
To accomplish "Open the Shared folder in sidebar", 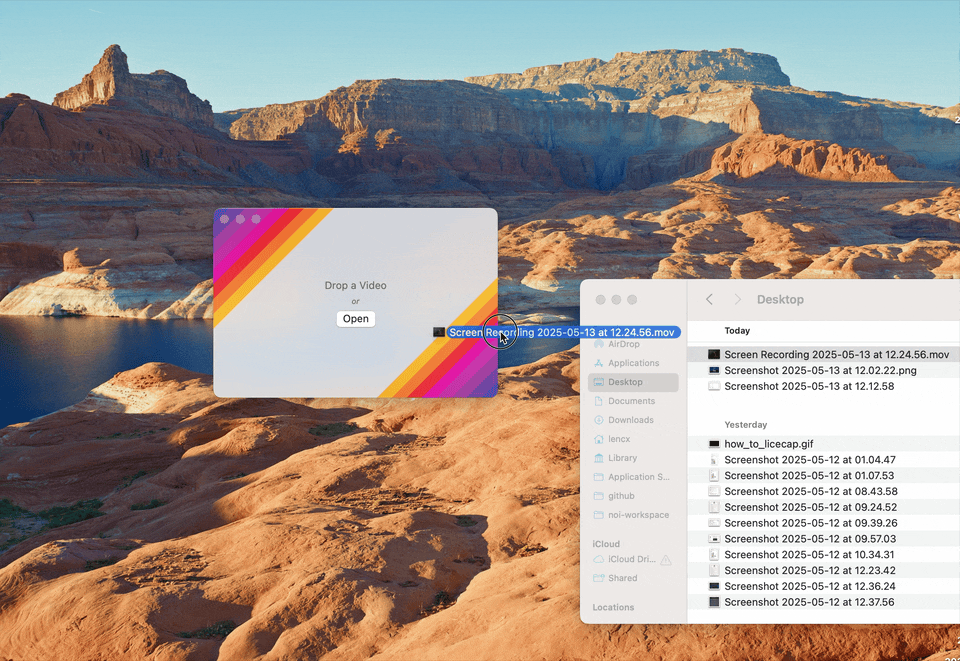I will 633,578.
